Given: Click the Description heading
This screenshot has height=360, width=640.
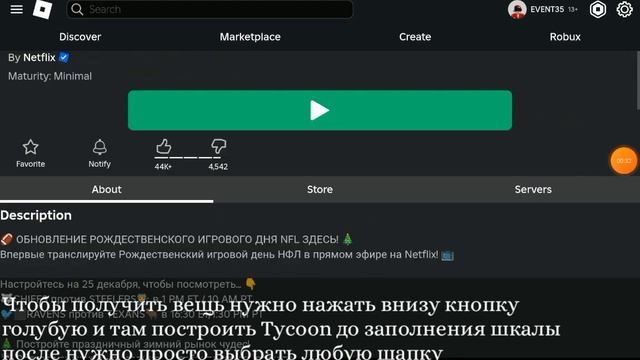Looking at the screenshot, I should 36,216.
